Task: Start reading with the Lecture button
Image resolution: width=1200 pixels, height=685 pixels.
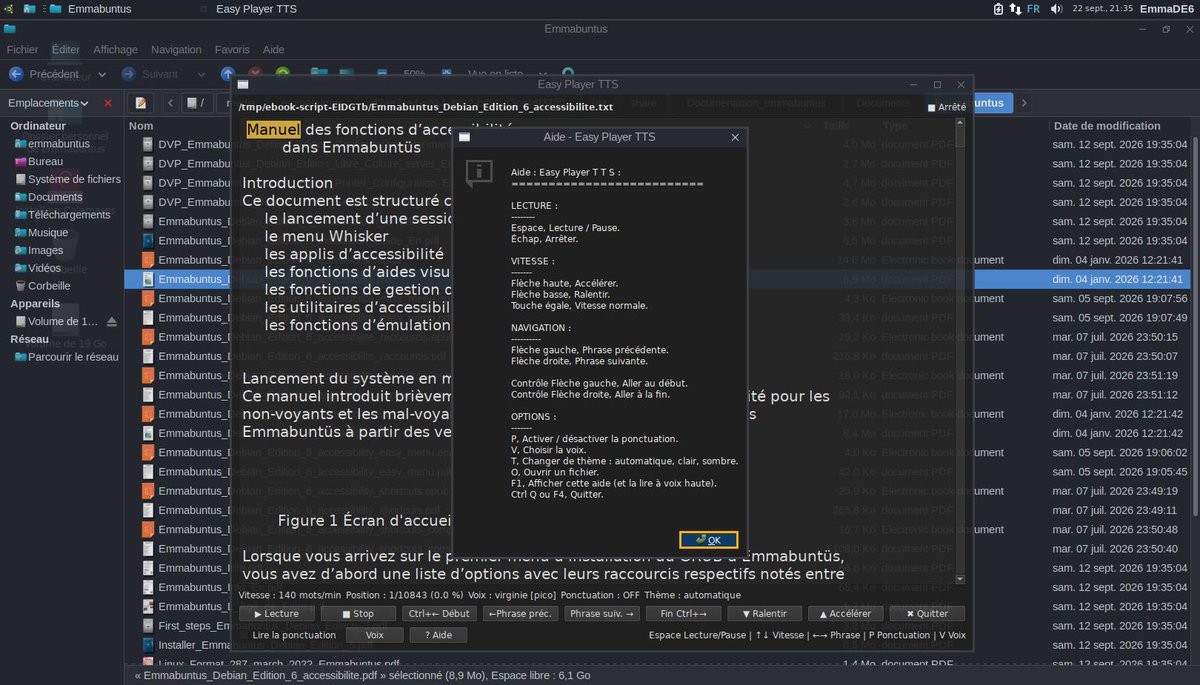Action: point(276,614)
